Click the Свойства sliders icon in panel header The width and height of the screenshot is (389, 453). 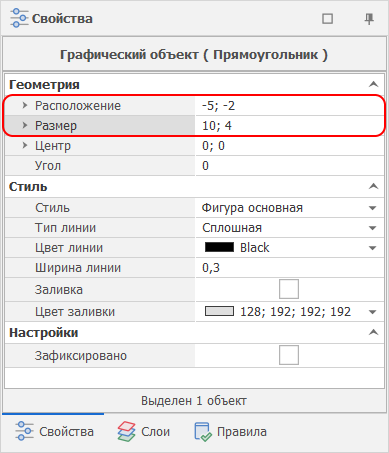[x=19, y=18]
